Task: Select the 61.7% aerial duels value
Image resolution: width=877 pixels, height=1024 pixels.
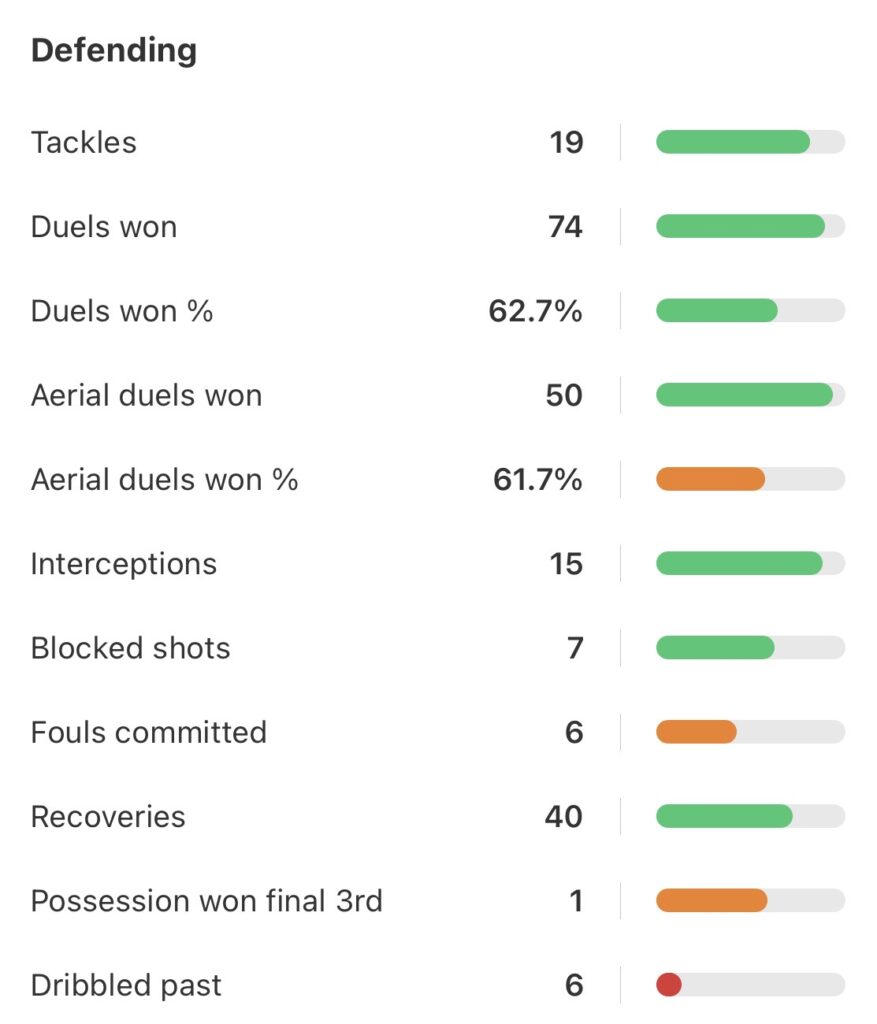Action: coord(537,480)
